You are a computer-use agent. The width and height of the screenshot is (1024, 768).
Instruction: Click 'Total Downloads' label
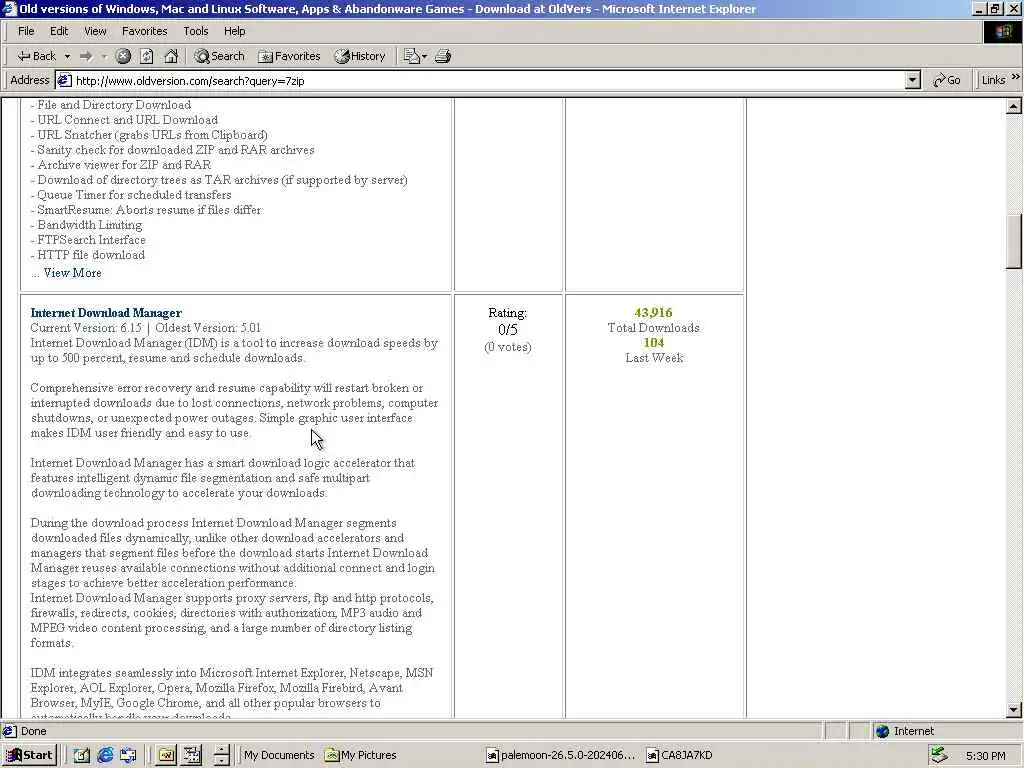pos(653,328)
